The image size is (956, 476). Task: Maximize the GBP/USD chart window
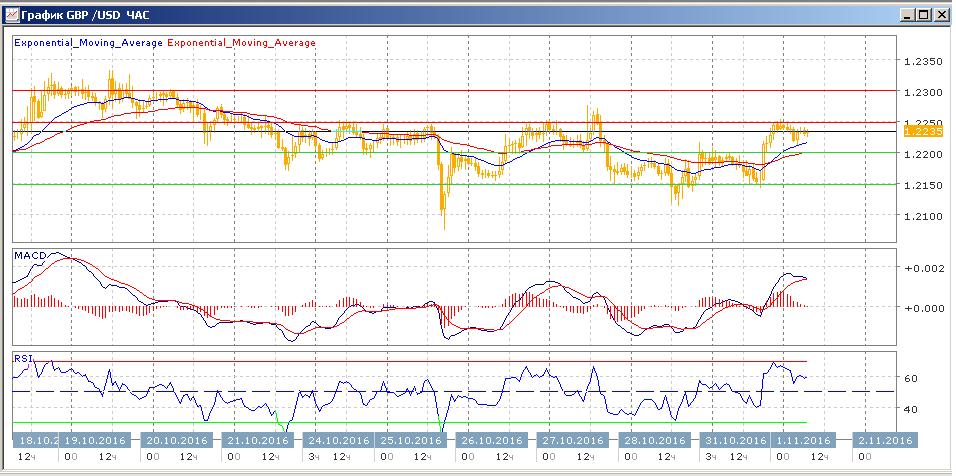pyautogui.click(x=923, y=14)
